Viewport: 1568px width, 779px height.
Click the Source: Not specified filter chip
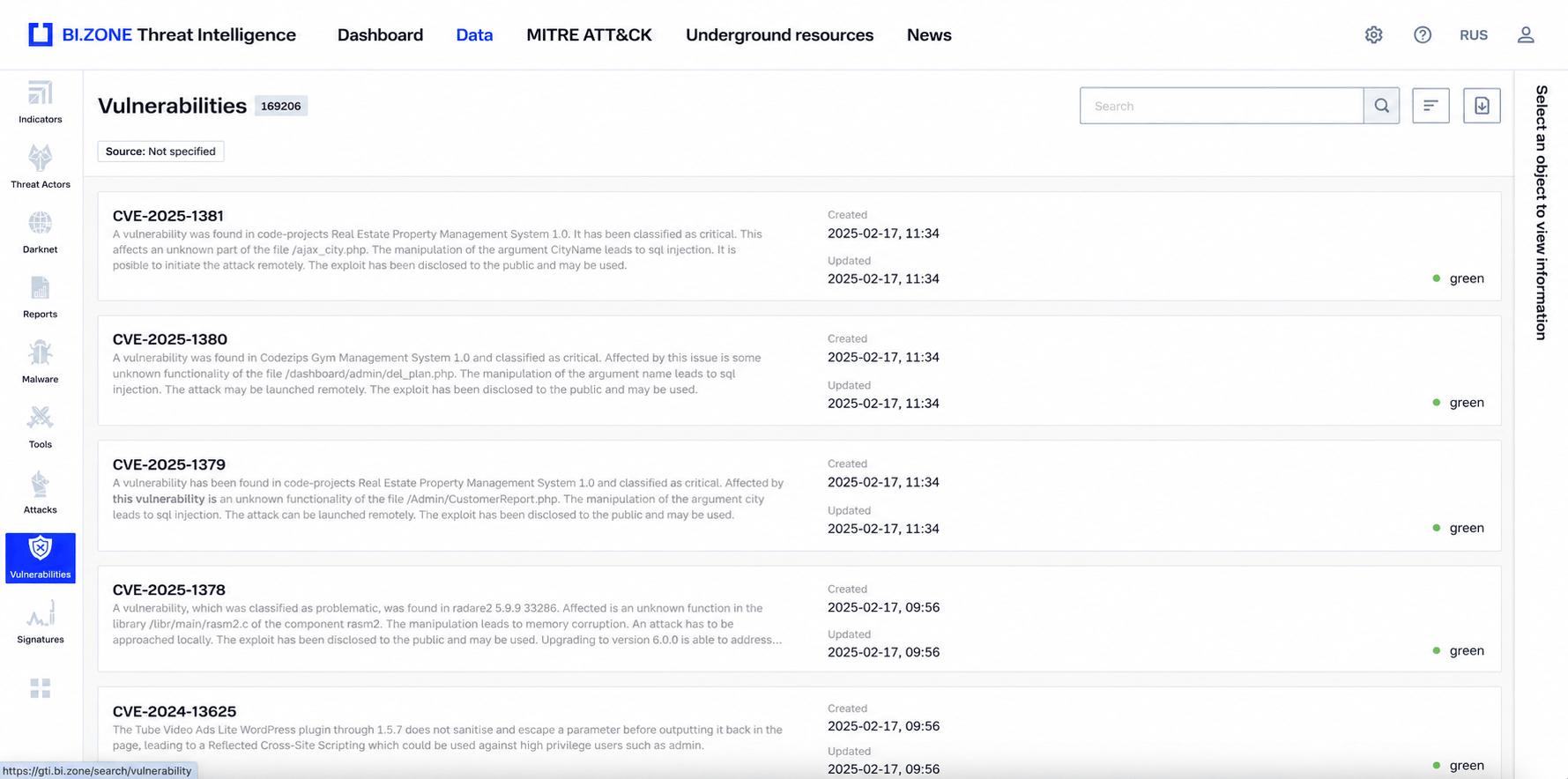[x=160, y=152]
